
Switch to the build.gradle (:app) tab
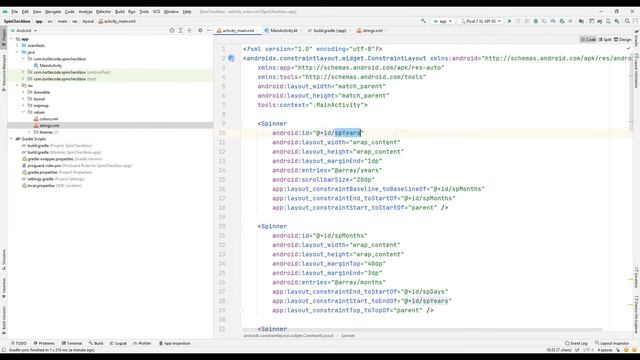pos(329,31)
